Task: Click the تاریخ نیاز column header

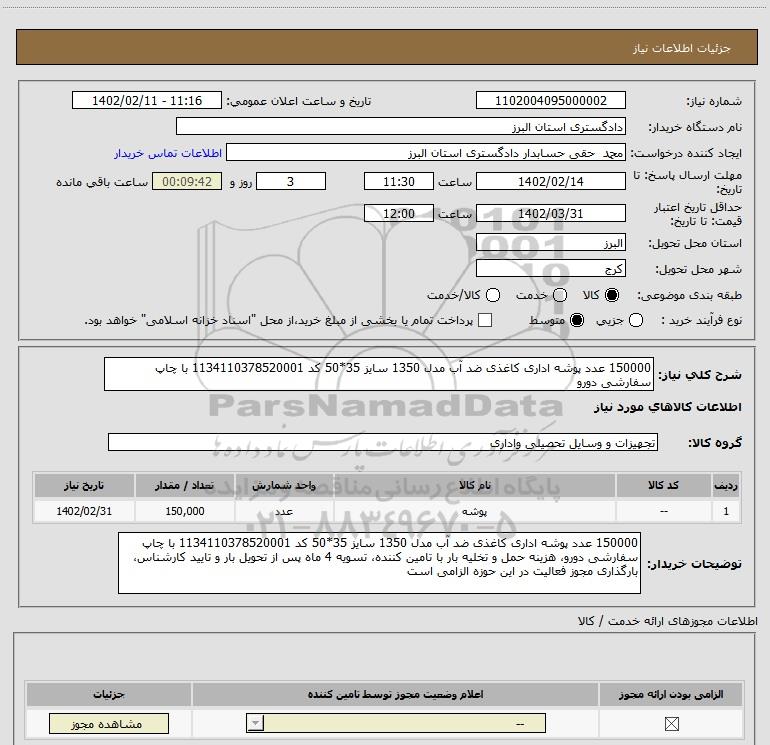Action: pos(84,485)
